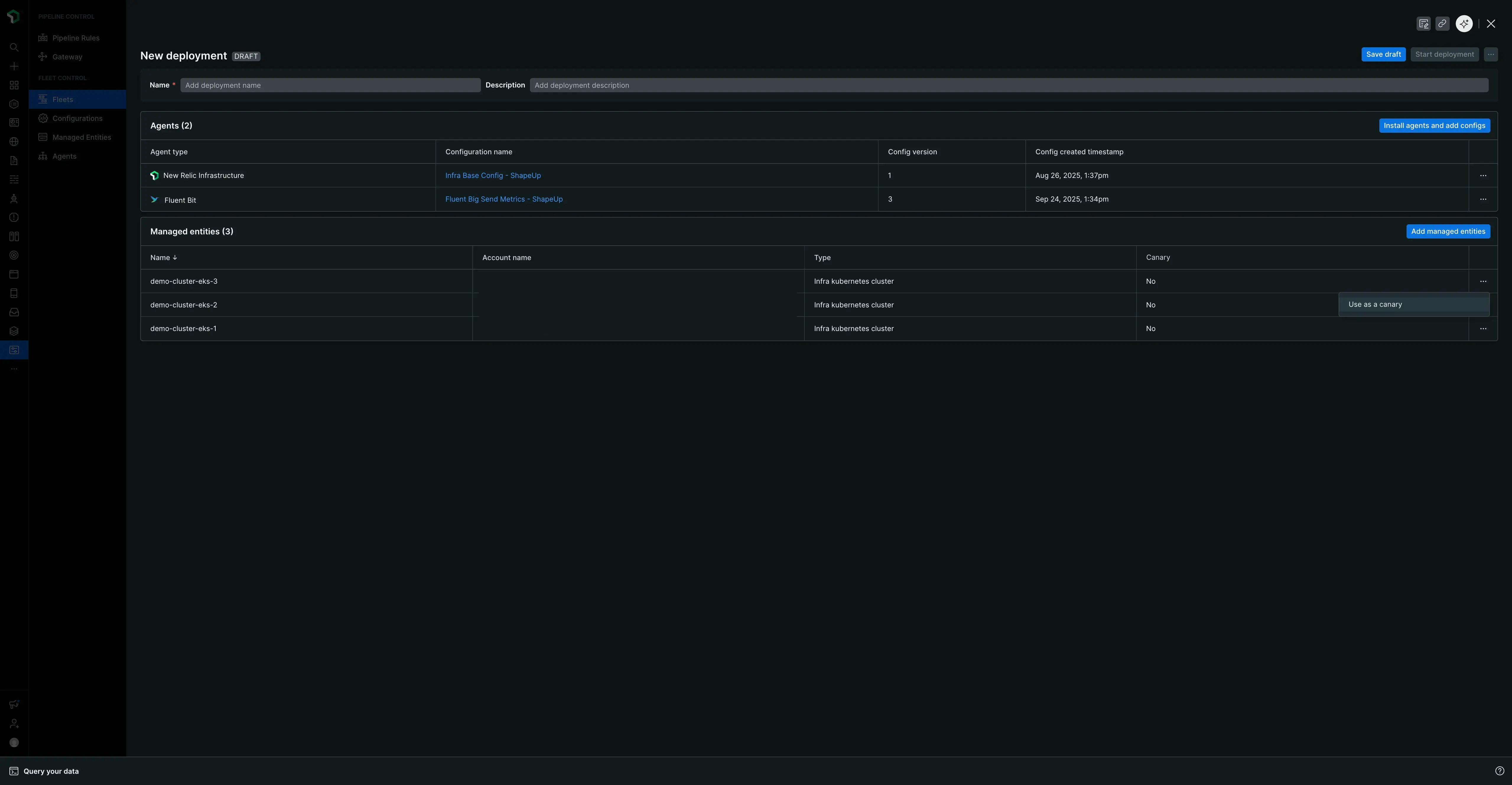Click the layers icon in the sidebar
Viewport: 1512px width, 785px height.
pos(14,330)
